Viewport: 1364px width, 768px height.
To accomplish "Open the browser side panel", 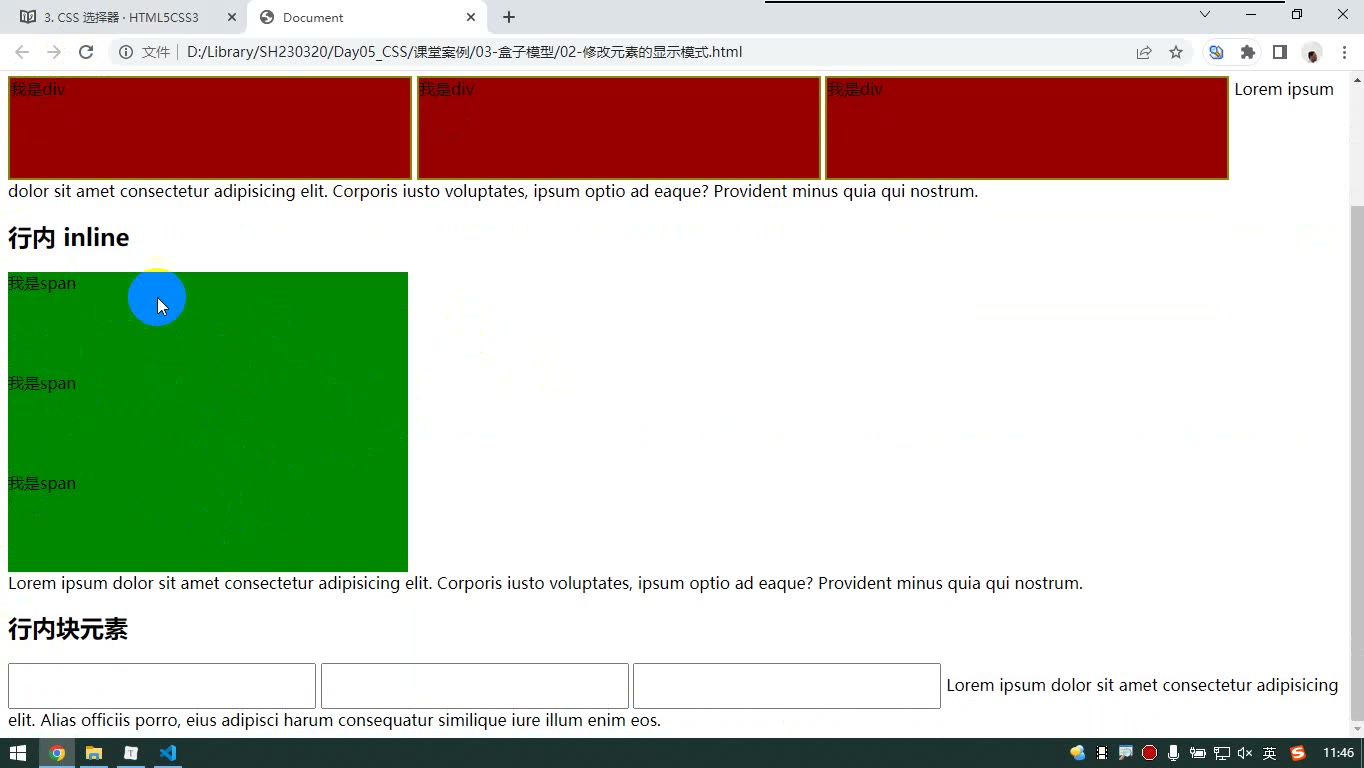I will [1280, 52].
